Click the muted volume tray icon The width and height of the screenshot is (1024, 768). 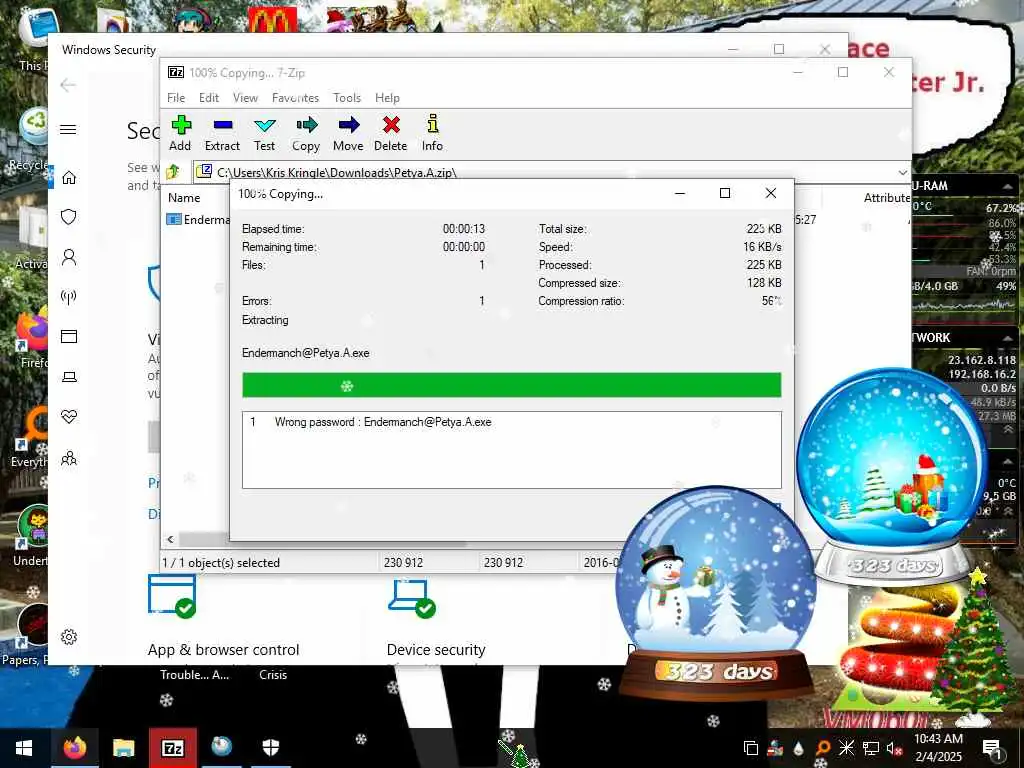pos(894,748)
